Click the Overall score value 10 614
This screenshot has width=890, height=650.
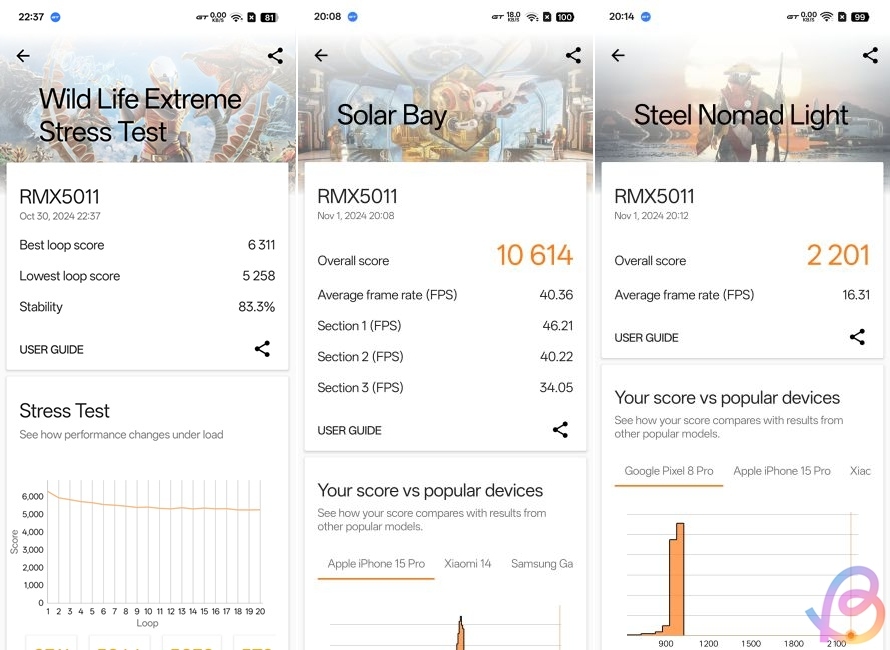tap(535, 256)
